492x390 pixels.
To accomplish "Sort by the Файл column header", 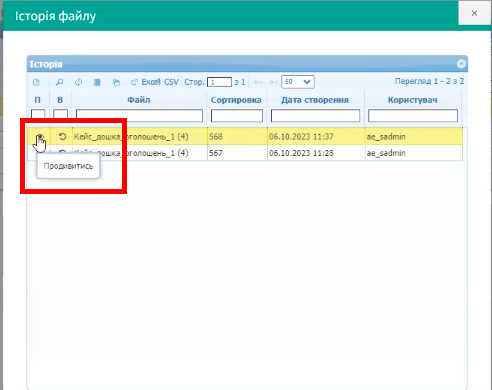I will (139, 100).
